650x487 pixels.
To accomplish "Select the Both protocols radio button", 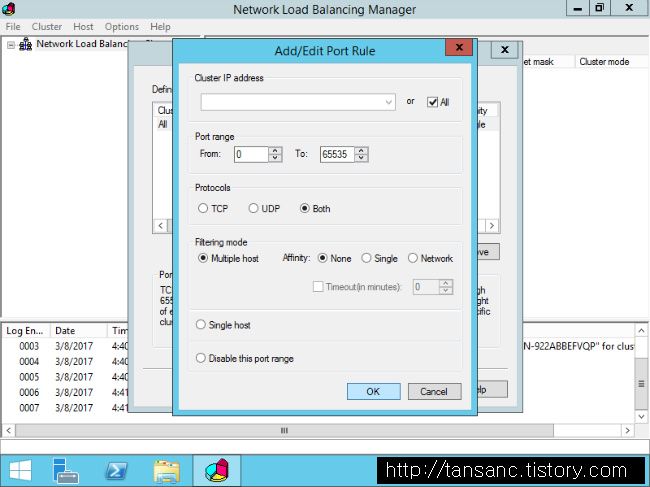I will [x=304, y=208].
